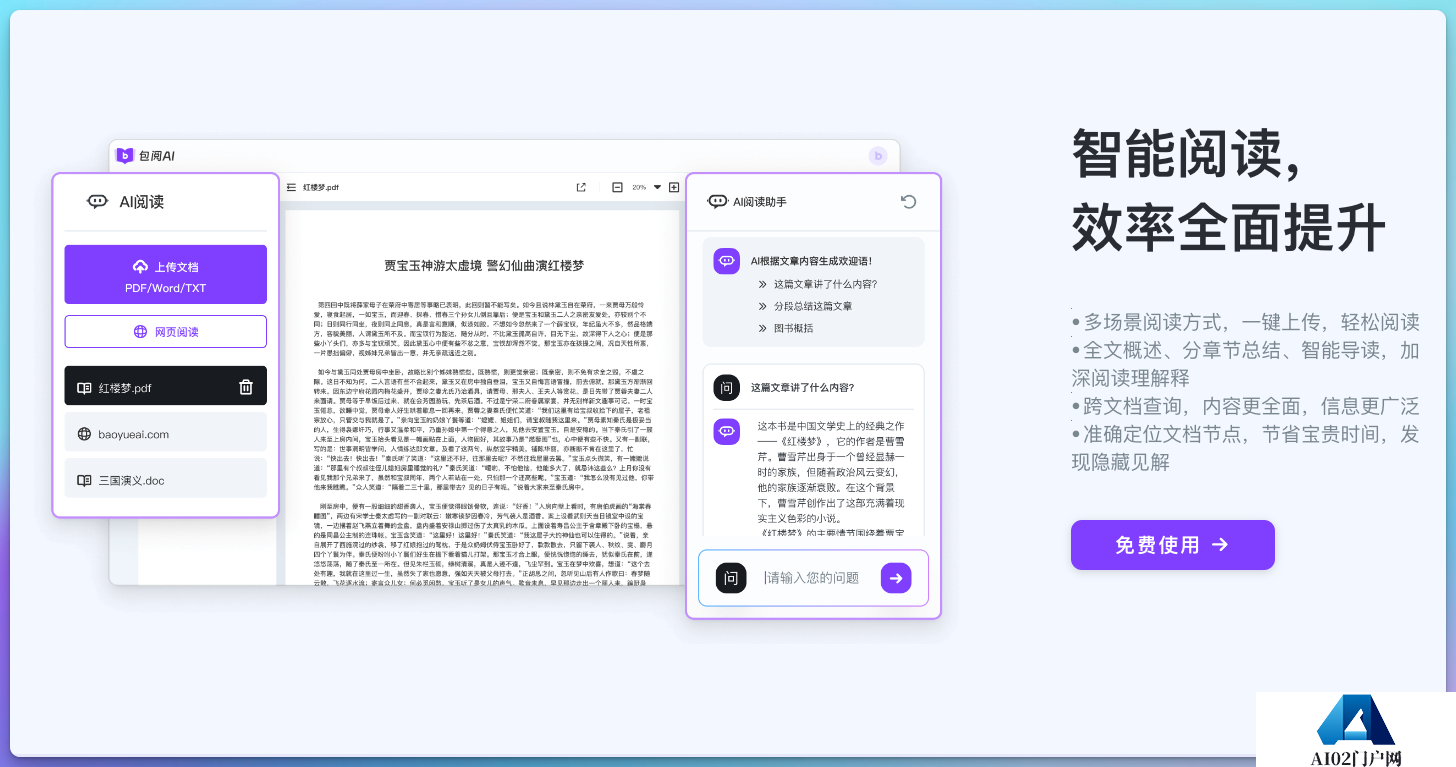The height and width of the screenshot is (767, 1456).
Task: Choose suggestion 这篇文章讲了什么内容?
Action: click(825, 284)
